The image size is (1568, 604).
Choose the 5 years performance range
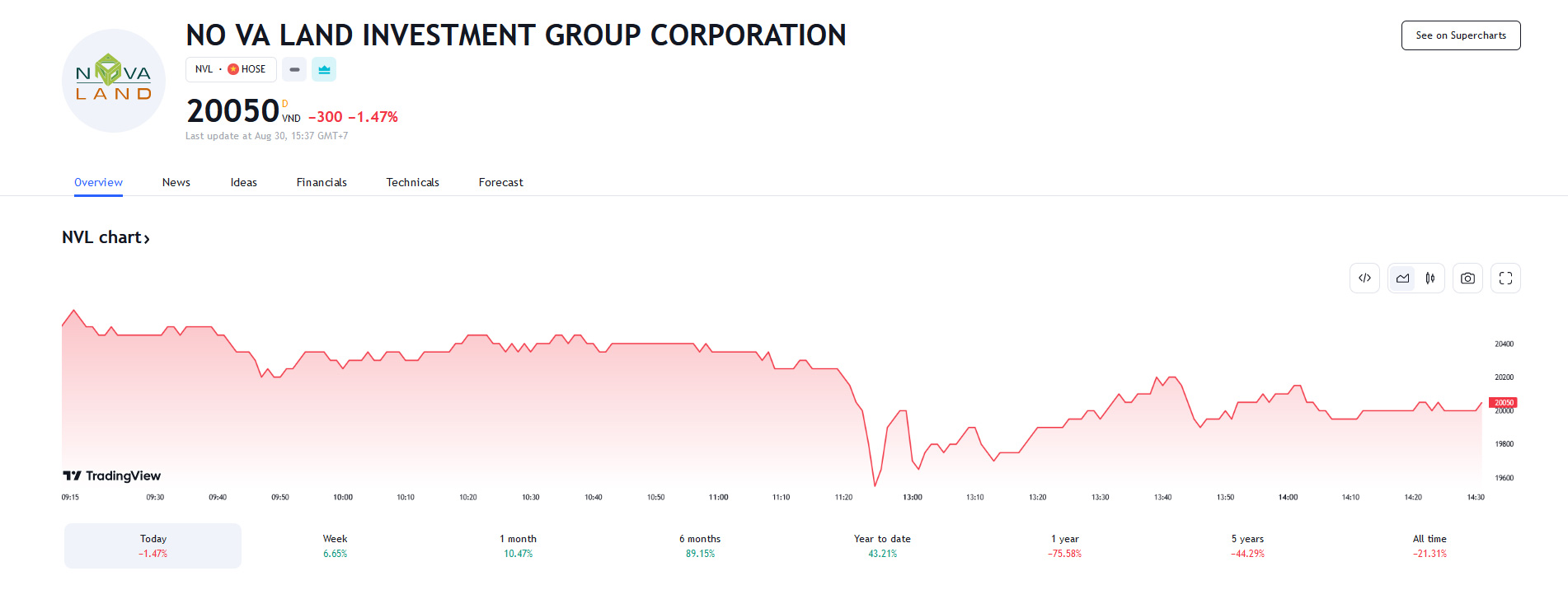(1247, 545)
